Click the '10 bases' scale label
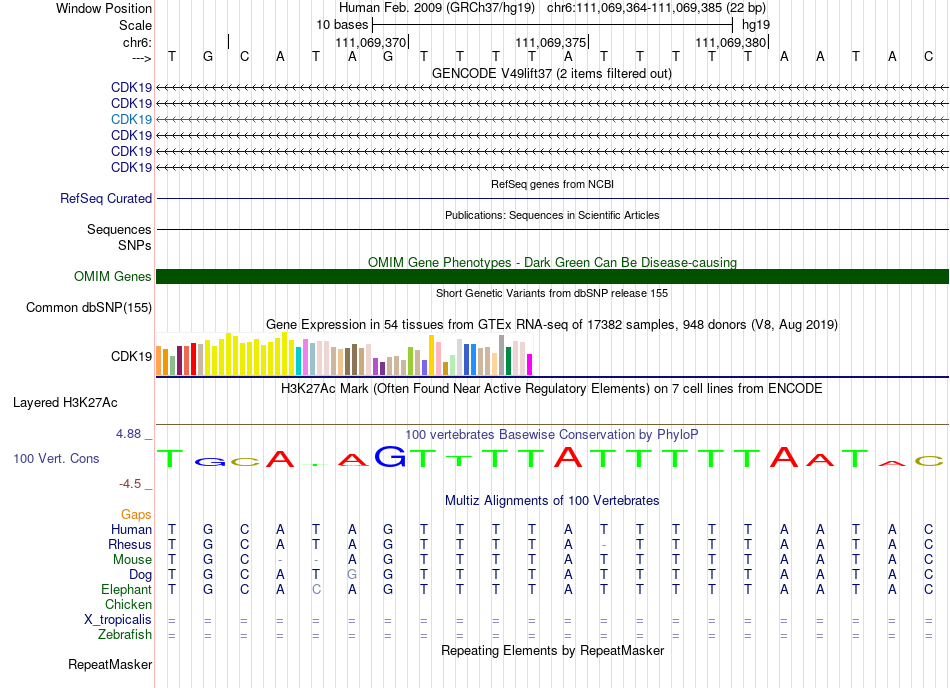The image size is (950, 688). pos(342,25)
